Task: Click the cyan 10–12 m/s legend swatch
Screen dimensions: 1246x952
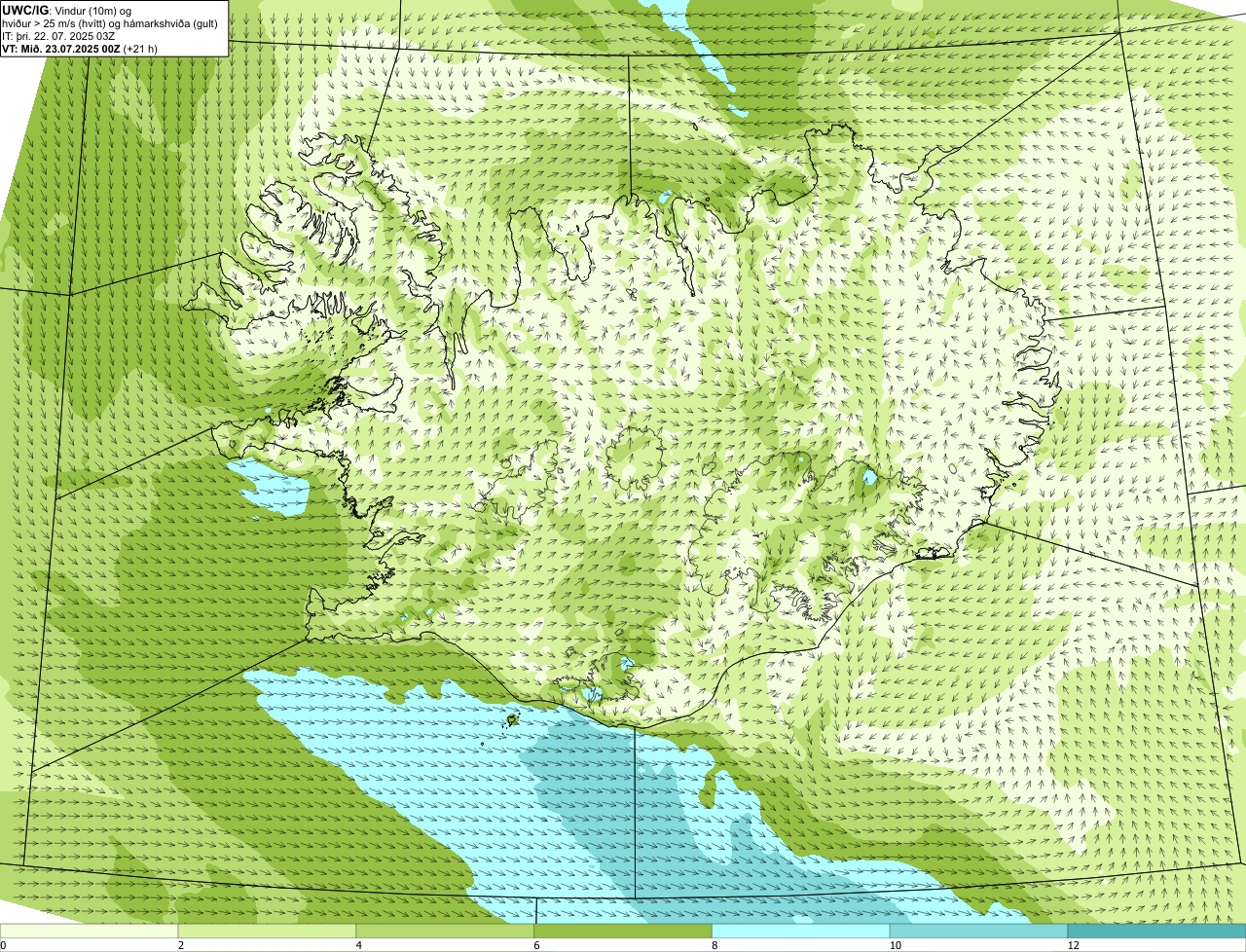Action: (979, 932)
